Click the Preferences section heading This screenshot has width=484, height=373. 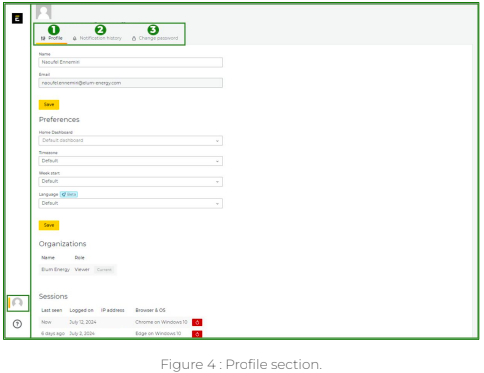(x=59, y=119)
